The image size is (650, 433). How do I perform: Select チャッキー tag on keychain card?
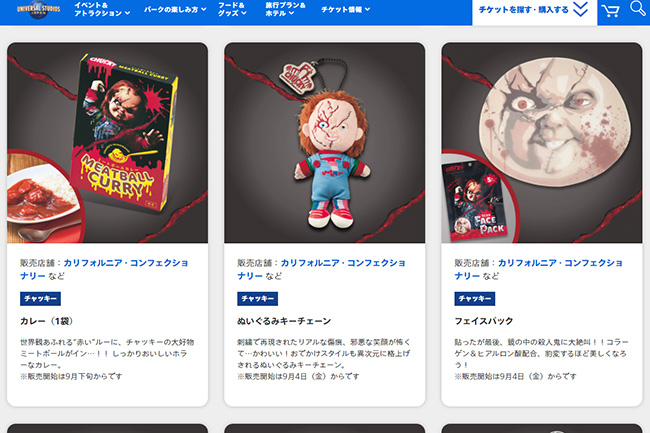coord(257,299)
